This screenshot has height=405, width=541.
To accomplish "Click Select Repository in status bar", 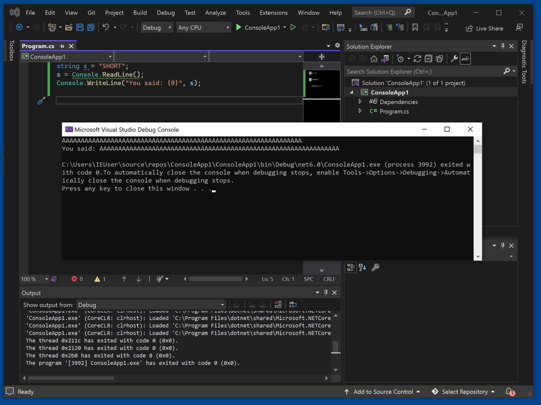I will [463, 392].
